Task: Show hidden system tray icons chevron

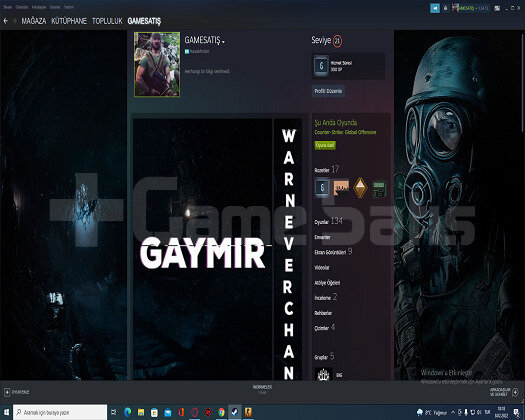Action: (453, 412)
